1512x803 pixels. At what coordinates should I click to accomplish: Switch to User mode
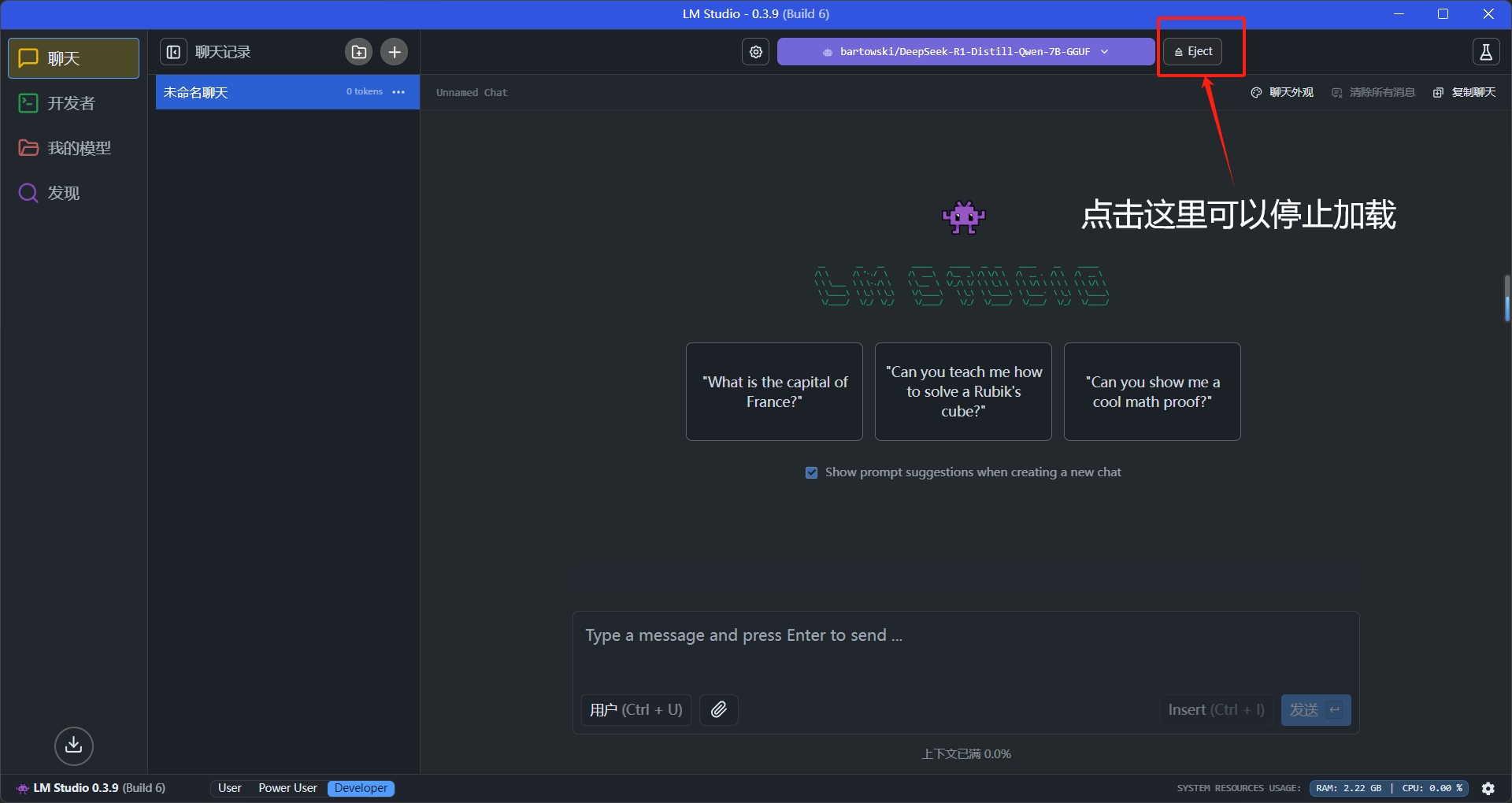click(230, 788)
